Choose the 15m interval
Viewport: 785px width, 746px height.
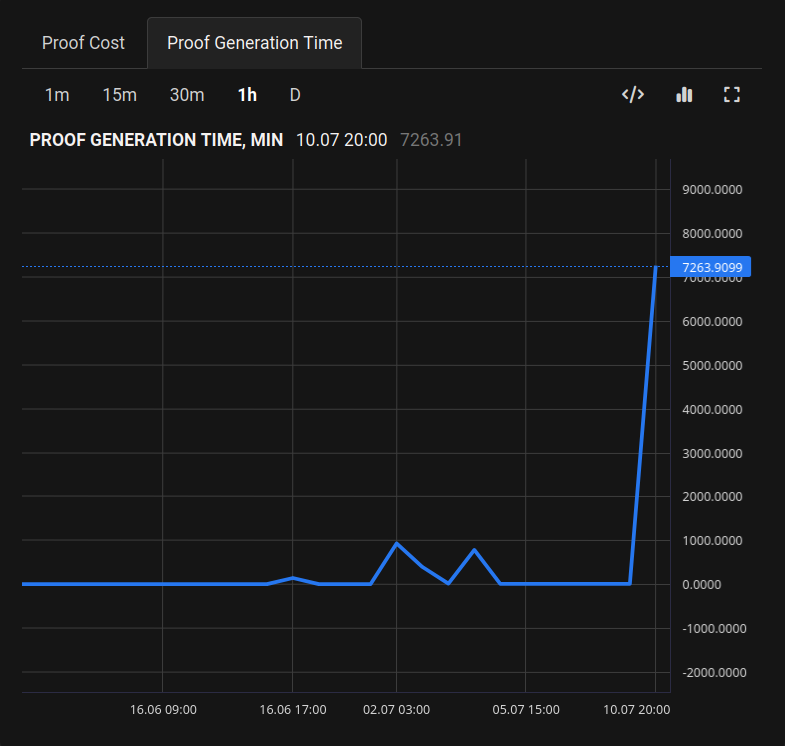[119, 95]
